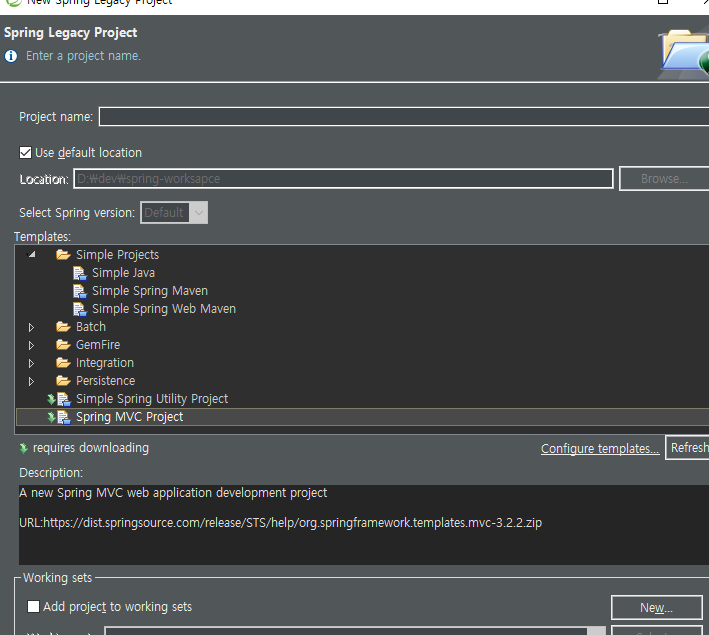The image size is (709, 635).
Task: Click the New working set button
Action: click(657, 607)
